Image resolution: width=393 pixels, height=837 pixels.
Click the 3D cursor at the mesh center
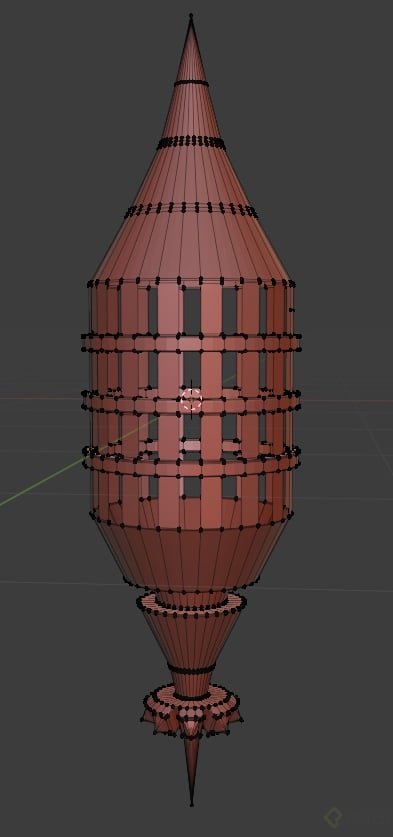191,399
